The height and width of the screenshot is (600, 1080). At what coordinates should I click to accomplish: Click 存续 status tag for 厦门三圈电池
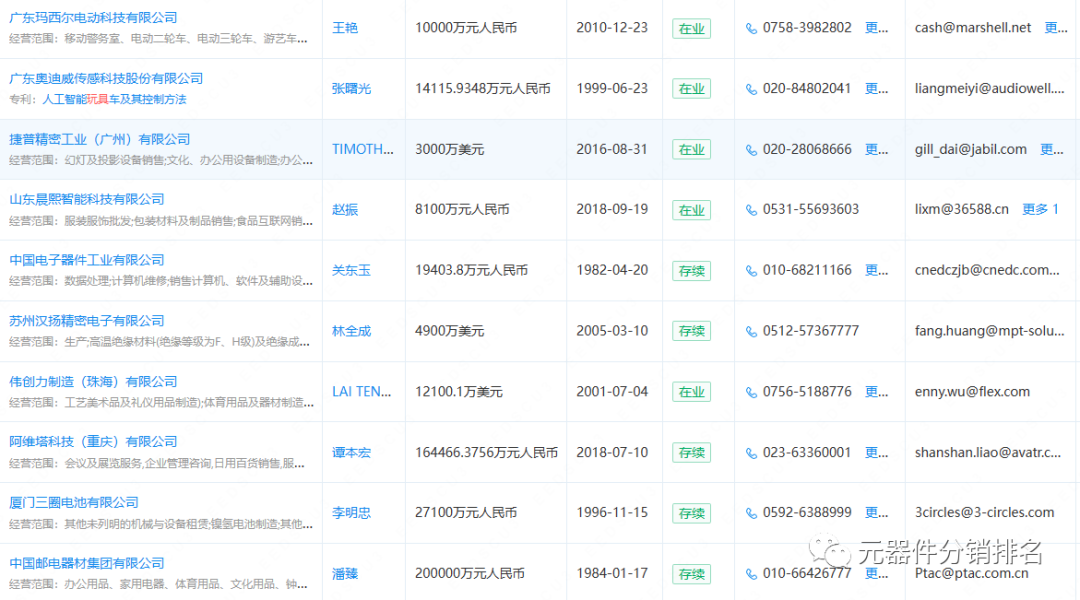[x=692, y=513]
